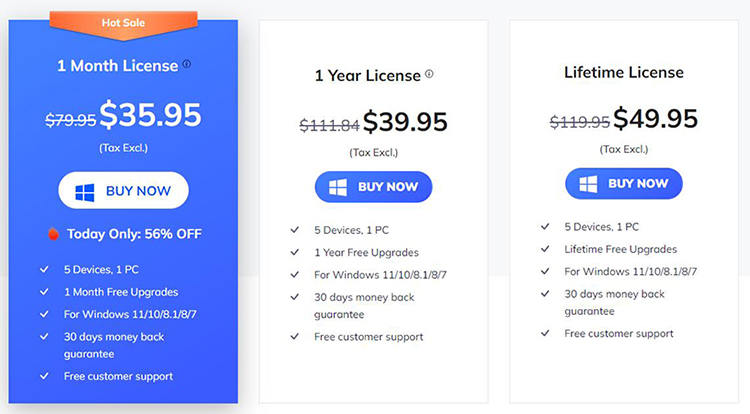Click the $35.95 discounted price

(150, 116)
